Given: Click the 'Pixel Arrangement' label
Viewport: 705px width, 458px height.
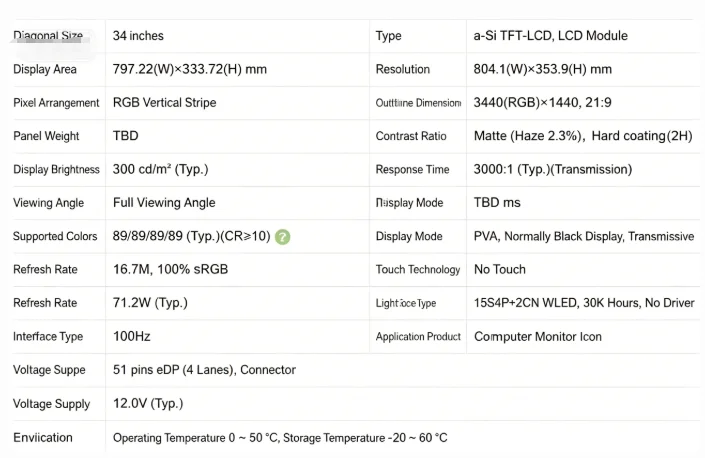Looking at the screenshot, I should tap(56, 103).
